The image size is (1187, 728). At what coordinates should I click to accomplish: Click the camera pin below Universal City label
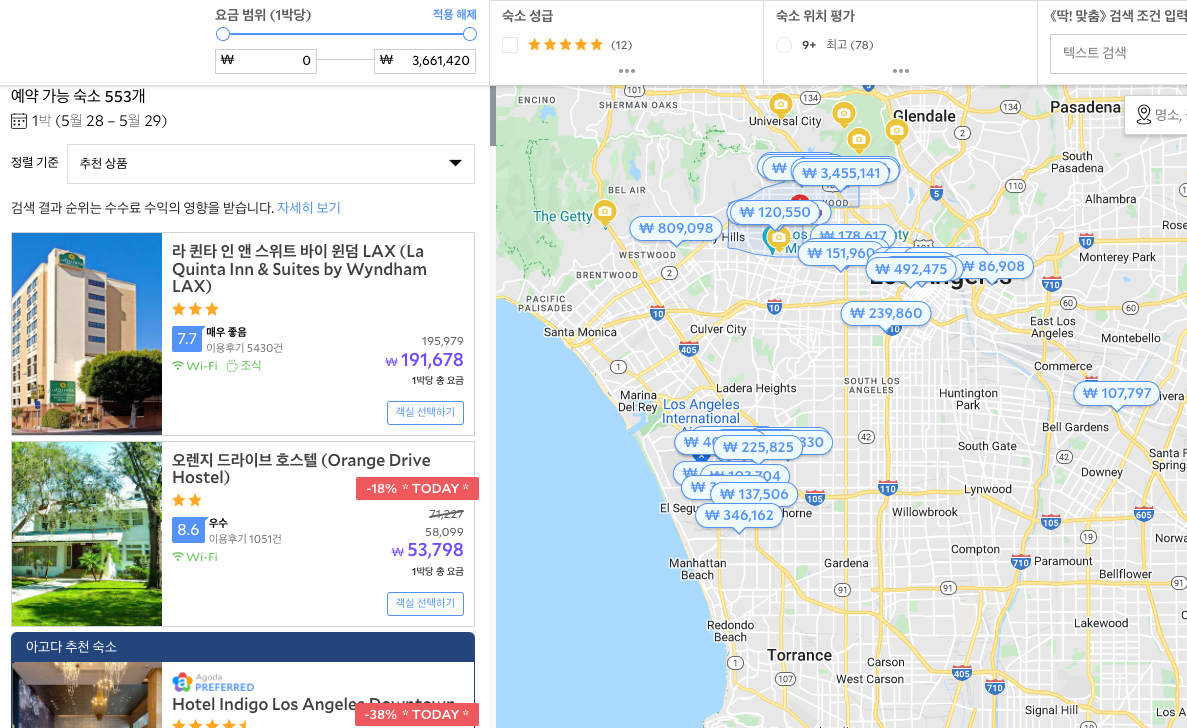(858, 140)
